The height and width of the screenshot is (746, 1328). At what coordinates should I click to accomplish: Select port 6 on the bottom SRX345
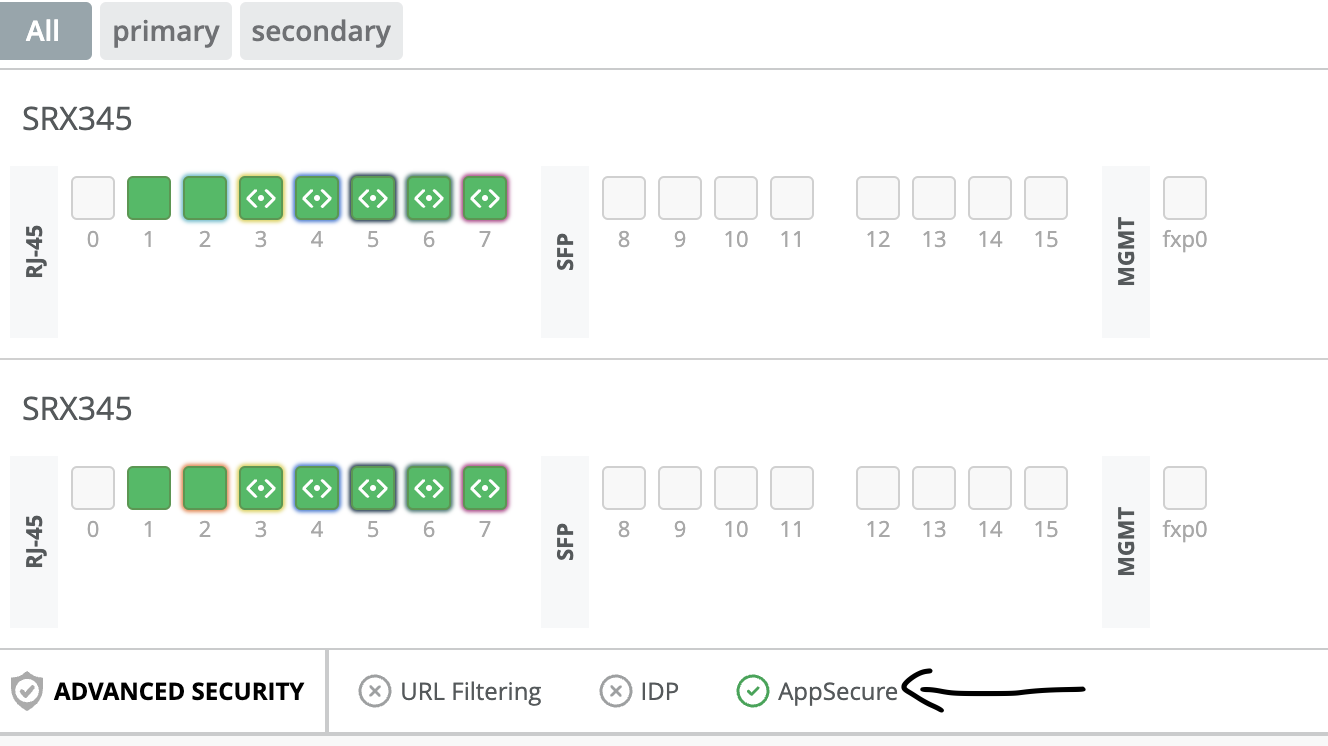429,488
